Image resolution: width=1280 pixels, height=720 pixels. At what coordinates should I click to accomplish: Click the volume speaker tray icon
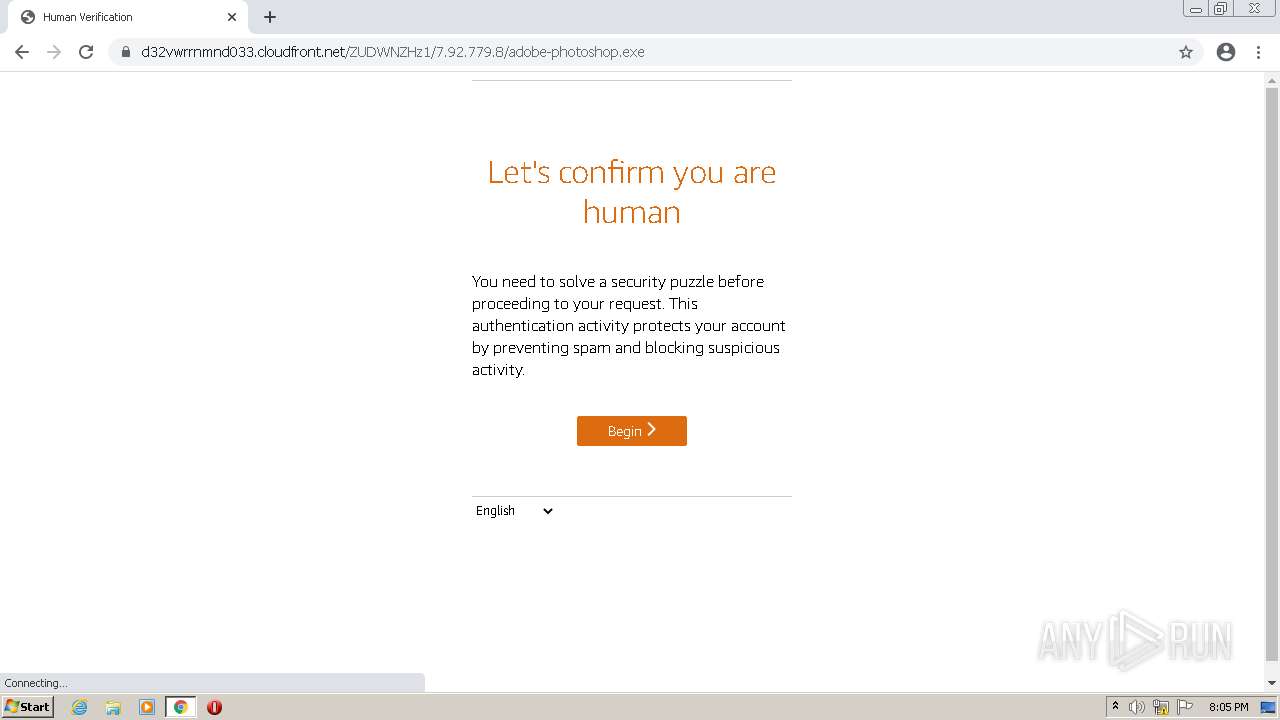(x=1137, y=707)
